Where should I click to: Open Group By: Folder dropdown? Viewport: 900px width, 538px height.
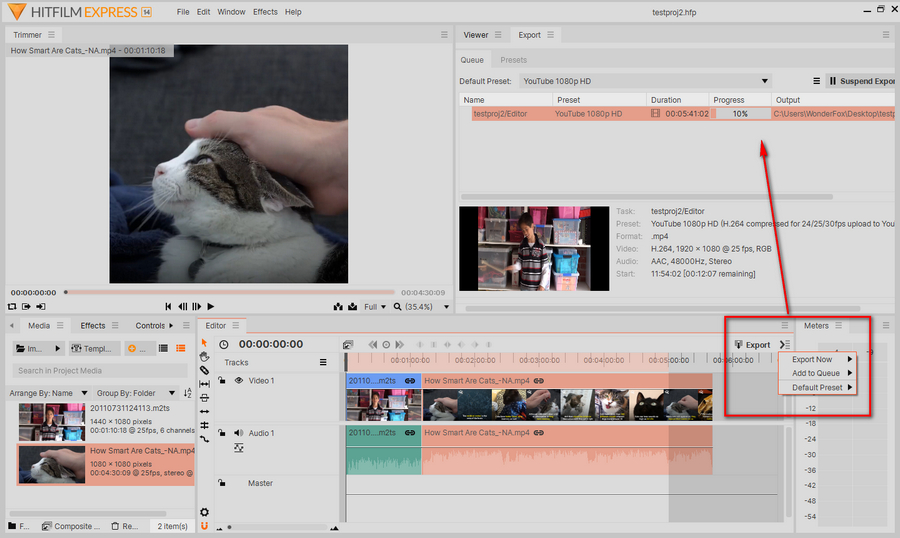(135, 393)
